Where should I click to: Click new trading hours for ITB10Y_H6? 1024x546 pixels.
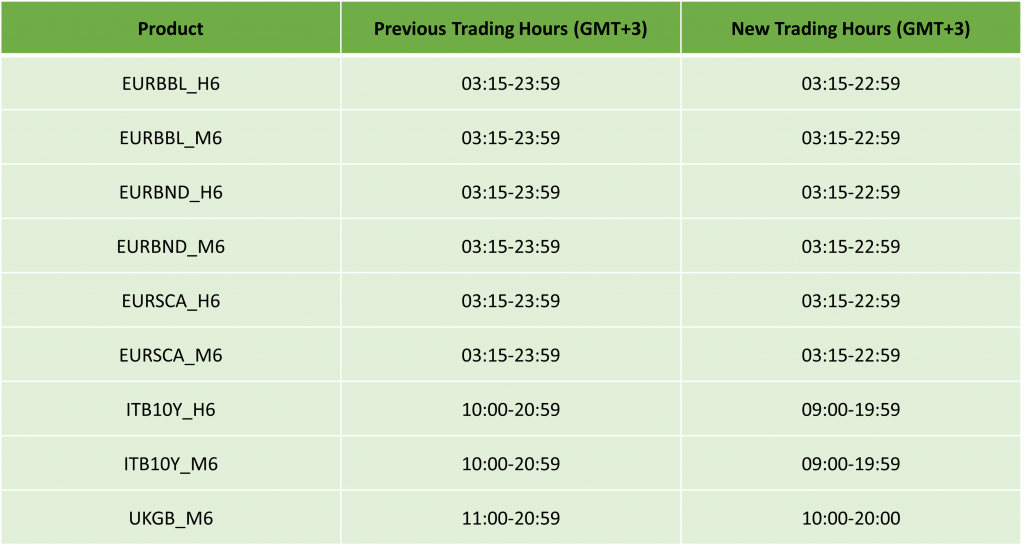pos(851,410)
